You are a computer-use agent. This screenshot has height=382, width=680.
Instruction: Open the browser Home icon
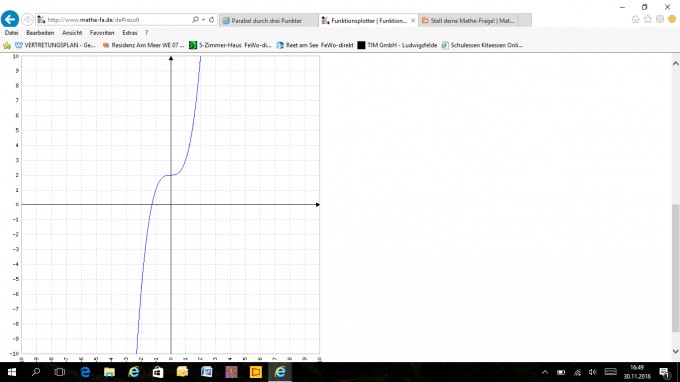click(x=635, y=19)
